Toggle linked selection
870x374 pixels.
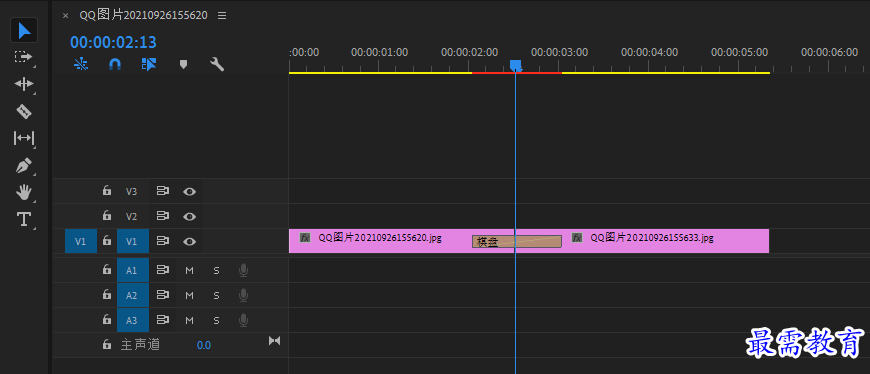pos(149,64)
